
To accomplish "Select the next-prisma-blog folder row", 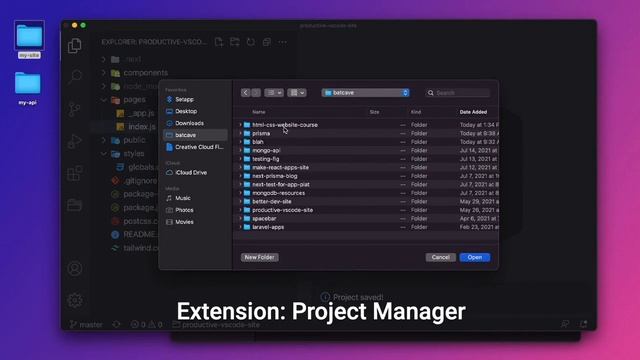I will pyautogui.click(x=367, y=176).
